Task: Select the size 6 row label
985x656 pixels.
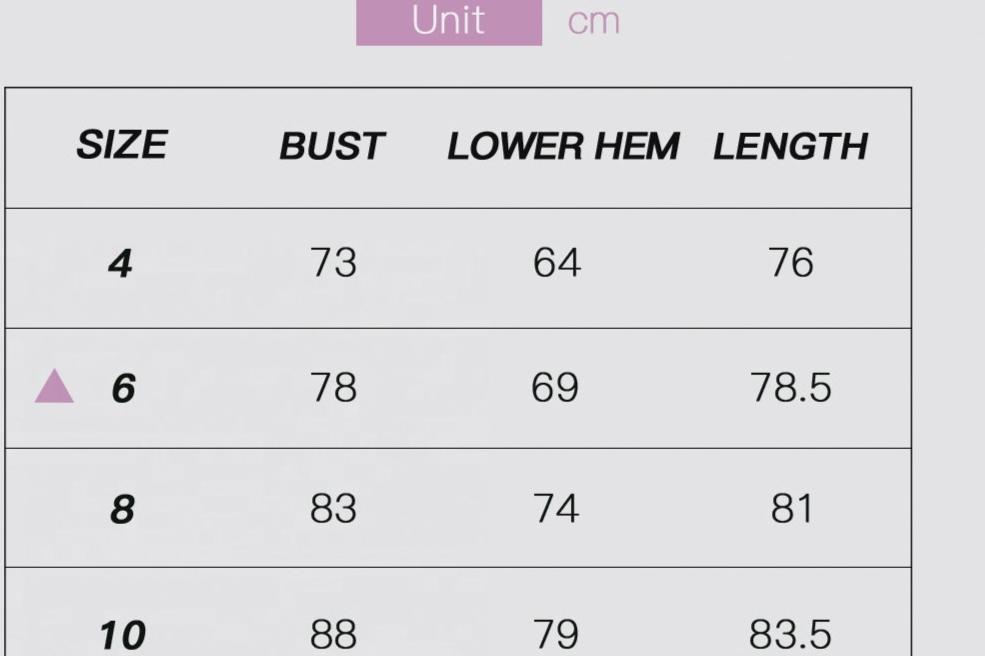Action: point(122,388)
